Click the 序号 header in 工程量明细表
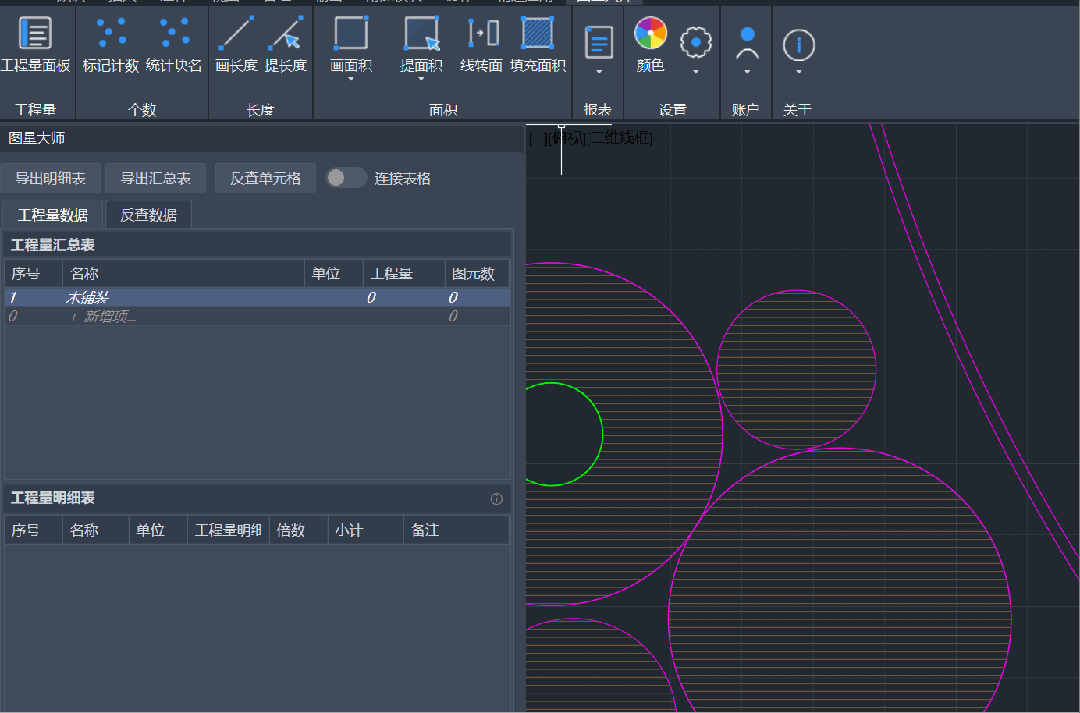Viewport: 1080px width, 713px height. pos(33,530)
